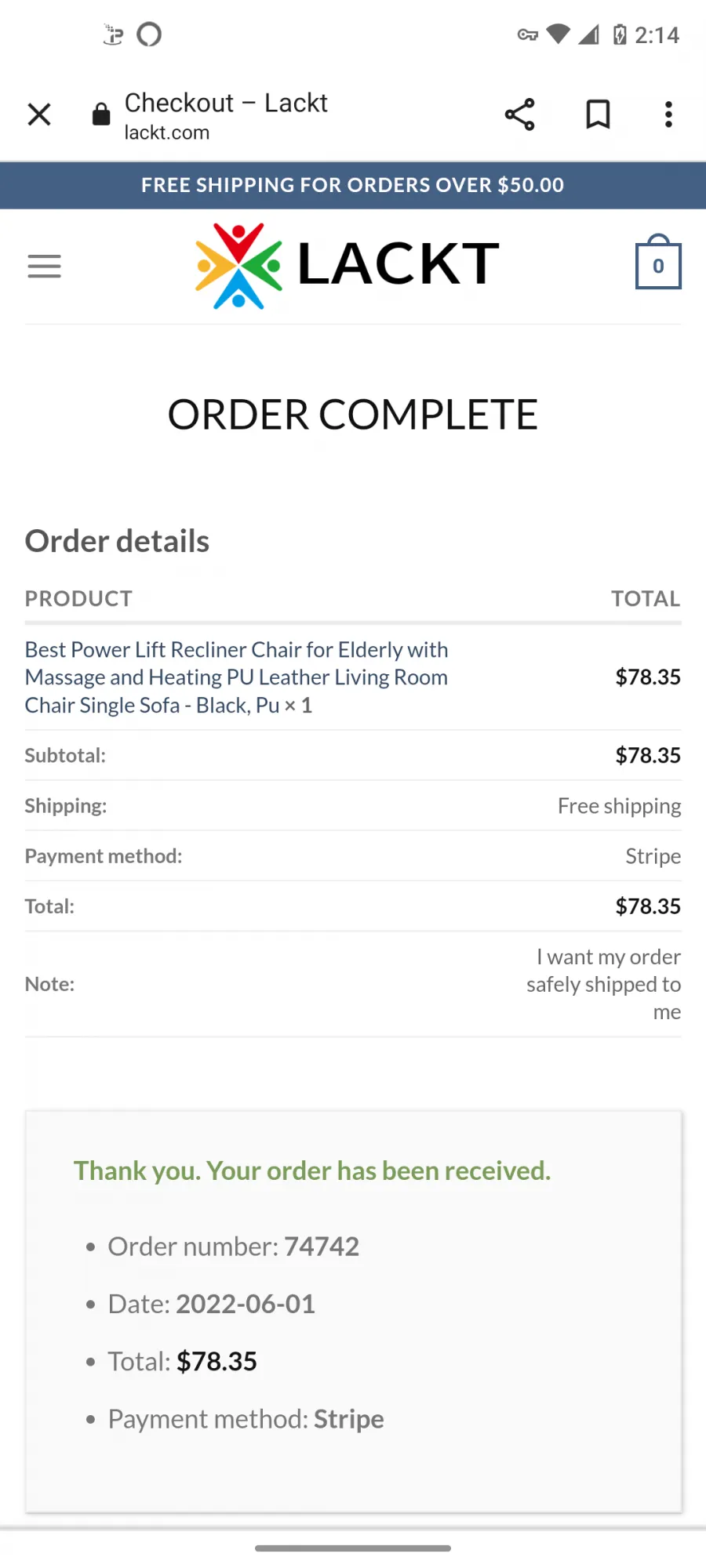The image size is (706, 1568).
Task: Tap the lackt.com URL text
Action: click(x=167, y=132)
